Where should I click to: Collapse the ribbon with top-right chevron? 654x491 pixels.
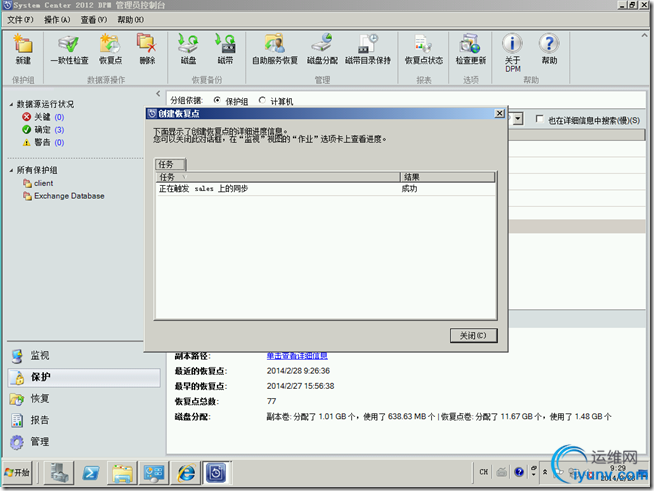644,35
